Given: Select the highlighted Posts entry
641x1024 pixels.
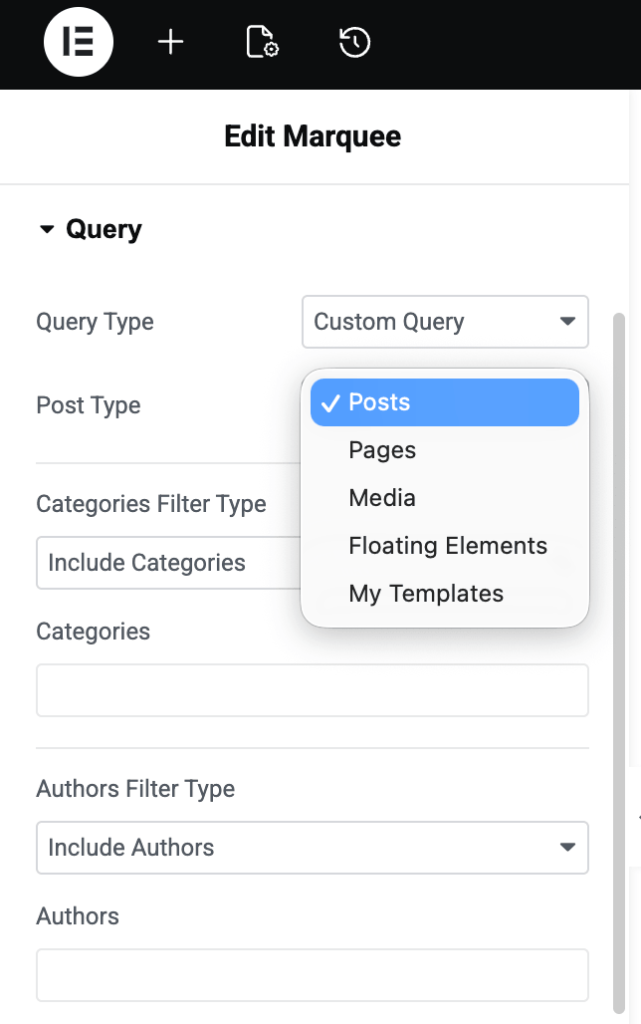Looking at the screenshot, I should tap(445, 402).
